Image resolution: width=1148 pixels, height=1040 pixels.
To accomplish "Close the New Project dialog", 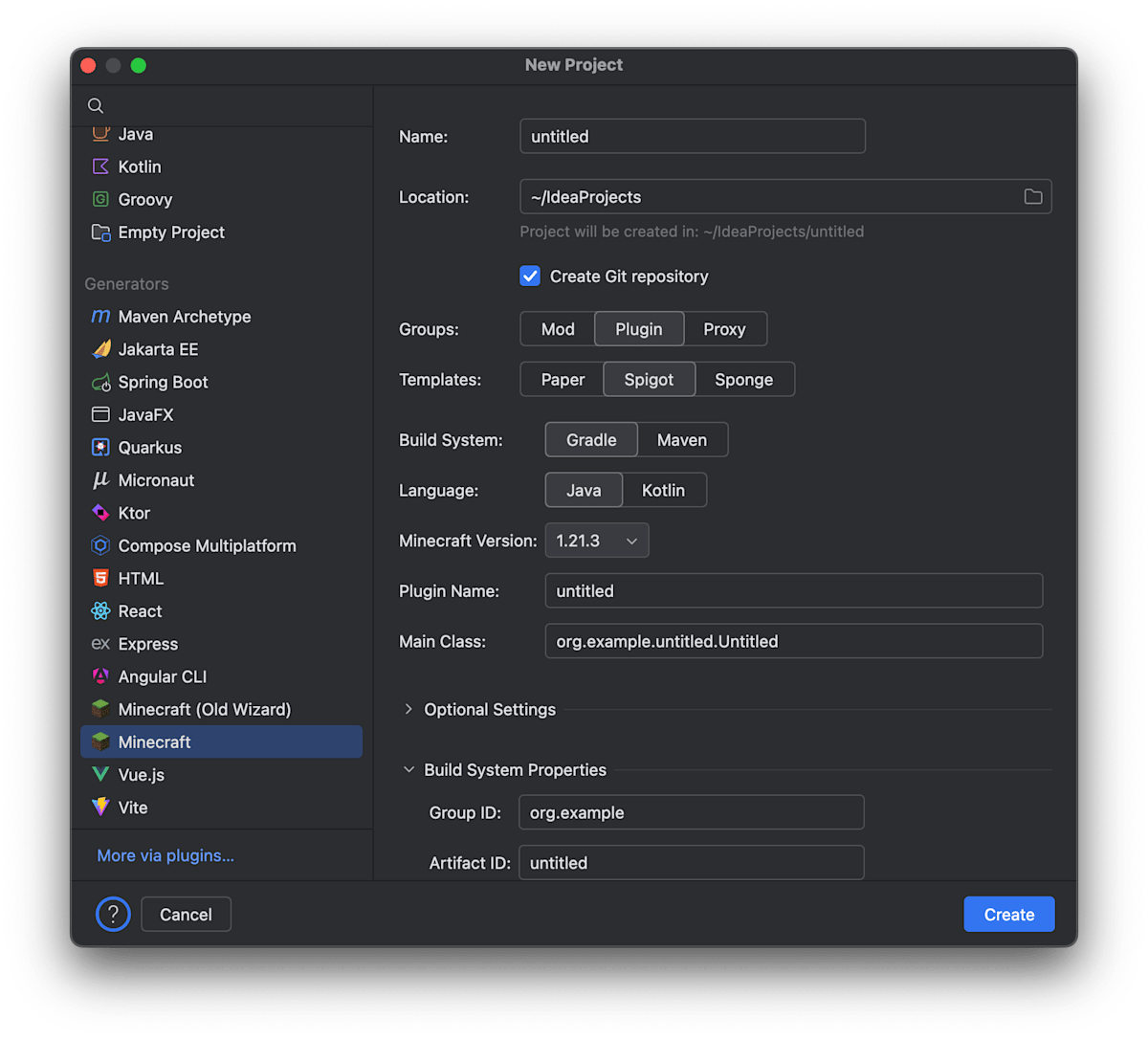I will [88, 65].
